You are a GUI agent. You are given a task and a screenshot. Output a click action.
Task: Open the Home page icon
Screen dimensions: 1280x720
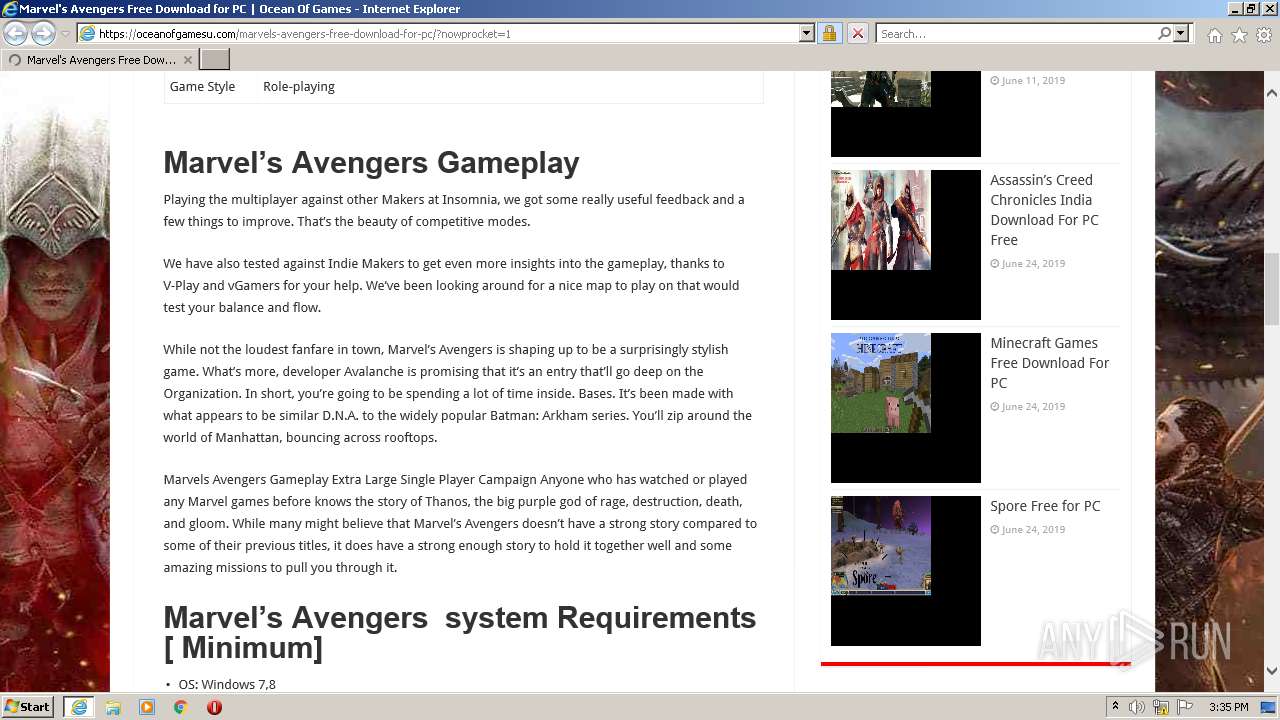(1214, 35)
